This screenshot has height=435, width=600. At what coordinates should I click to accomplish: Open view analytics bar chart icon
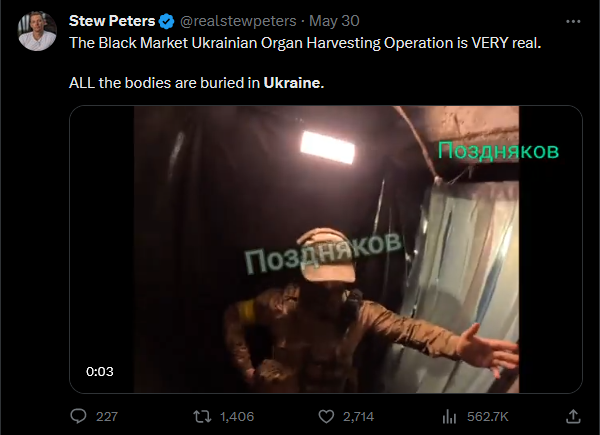pyautogui.click(x=449, y=416)
